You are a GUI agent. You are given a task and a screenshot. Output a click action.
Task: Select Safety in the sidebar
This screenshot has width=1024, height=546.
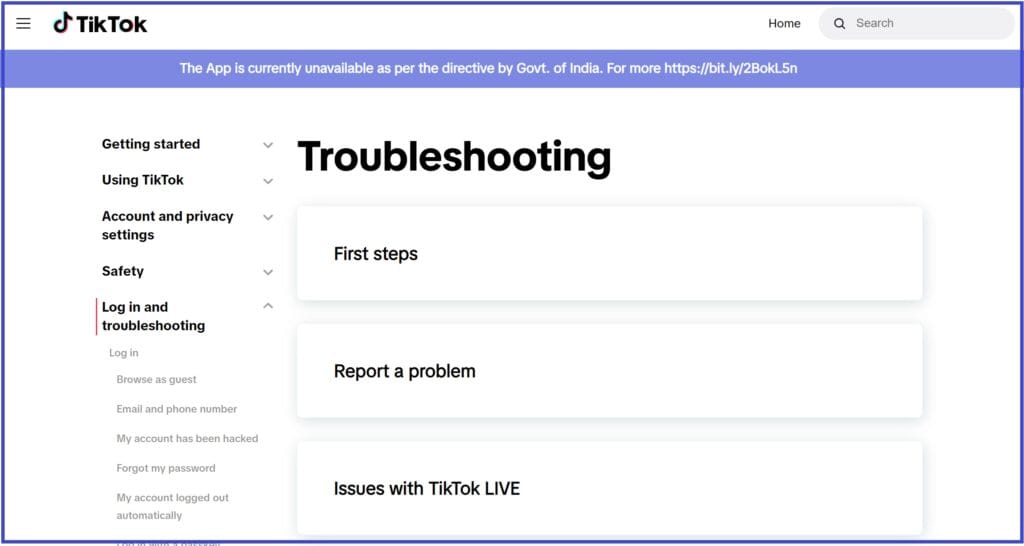tap(123, 271)
